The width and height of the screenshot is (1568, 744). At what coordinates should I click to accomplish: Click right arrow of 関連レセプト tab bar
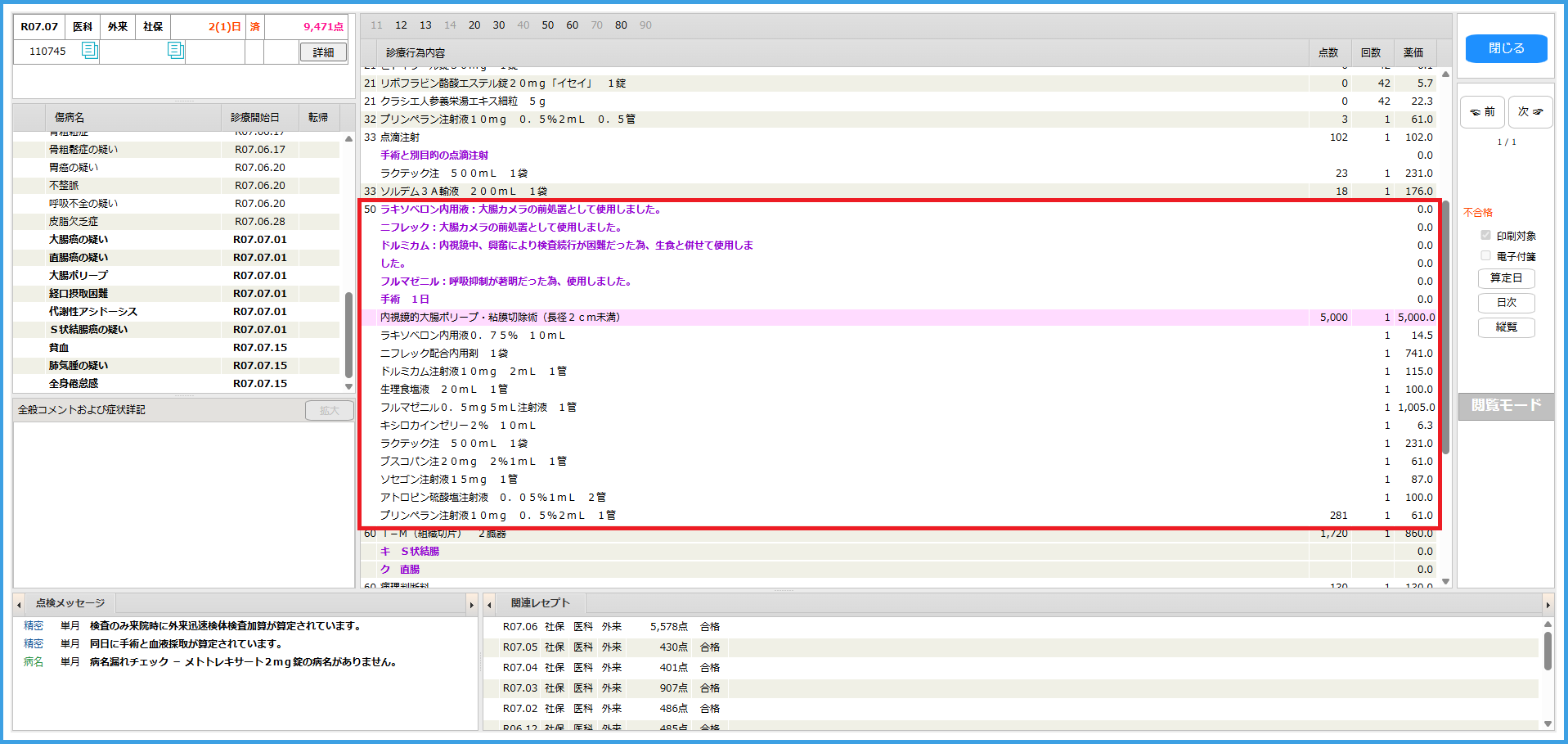point(1547,605)
